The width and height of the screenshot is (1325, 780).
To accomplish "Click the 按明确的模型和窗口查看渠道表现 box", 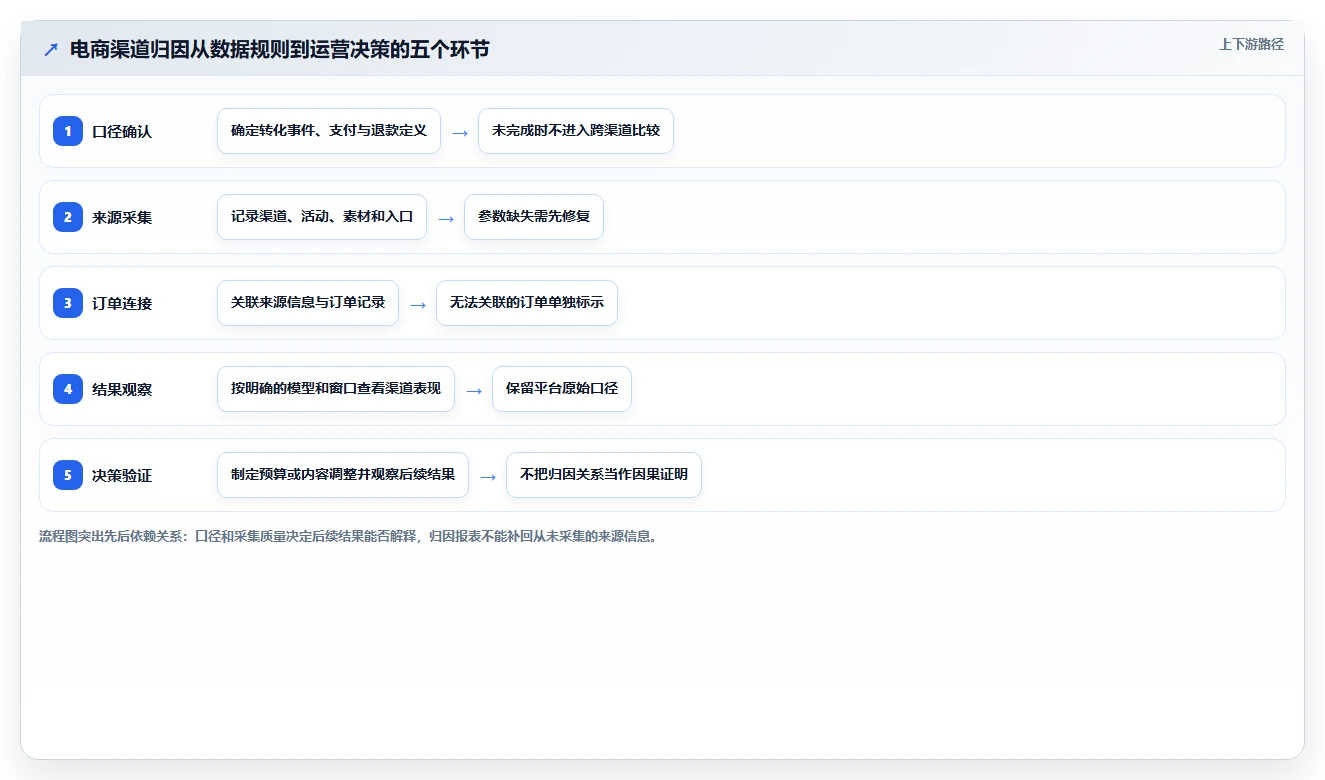I will click(336, 389).
